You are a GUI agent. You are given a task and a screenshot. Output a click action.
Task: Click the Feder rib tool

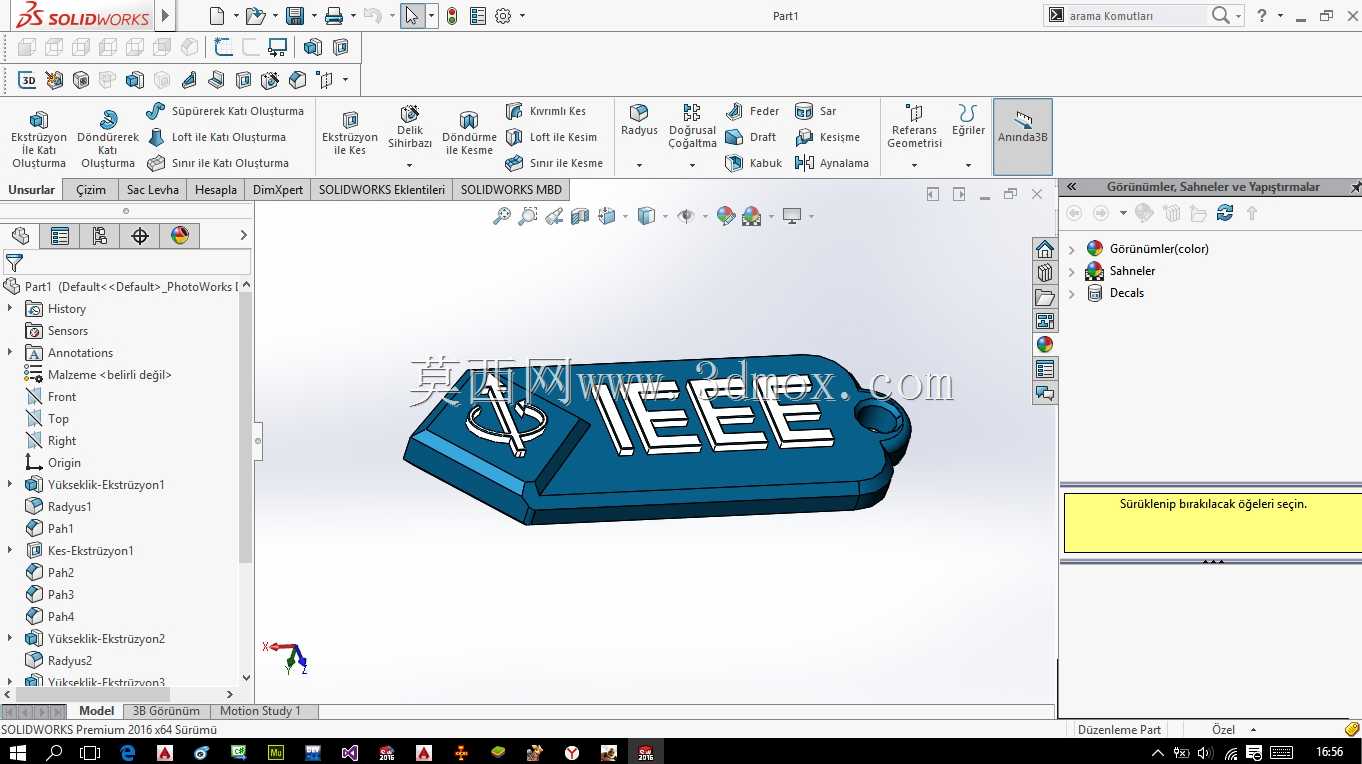point(753,111)
